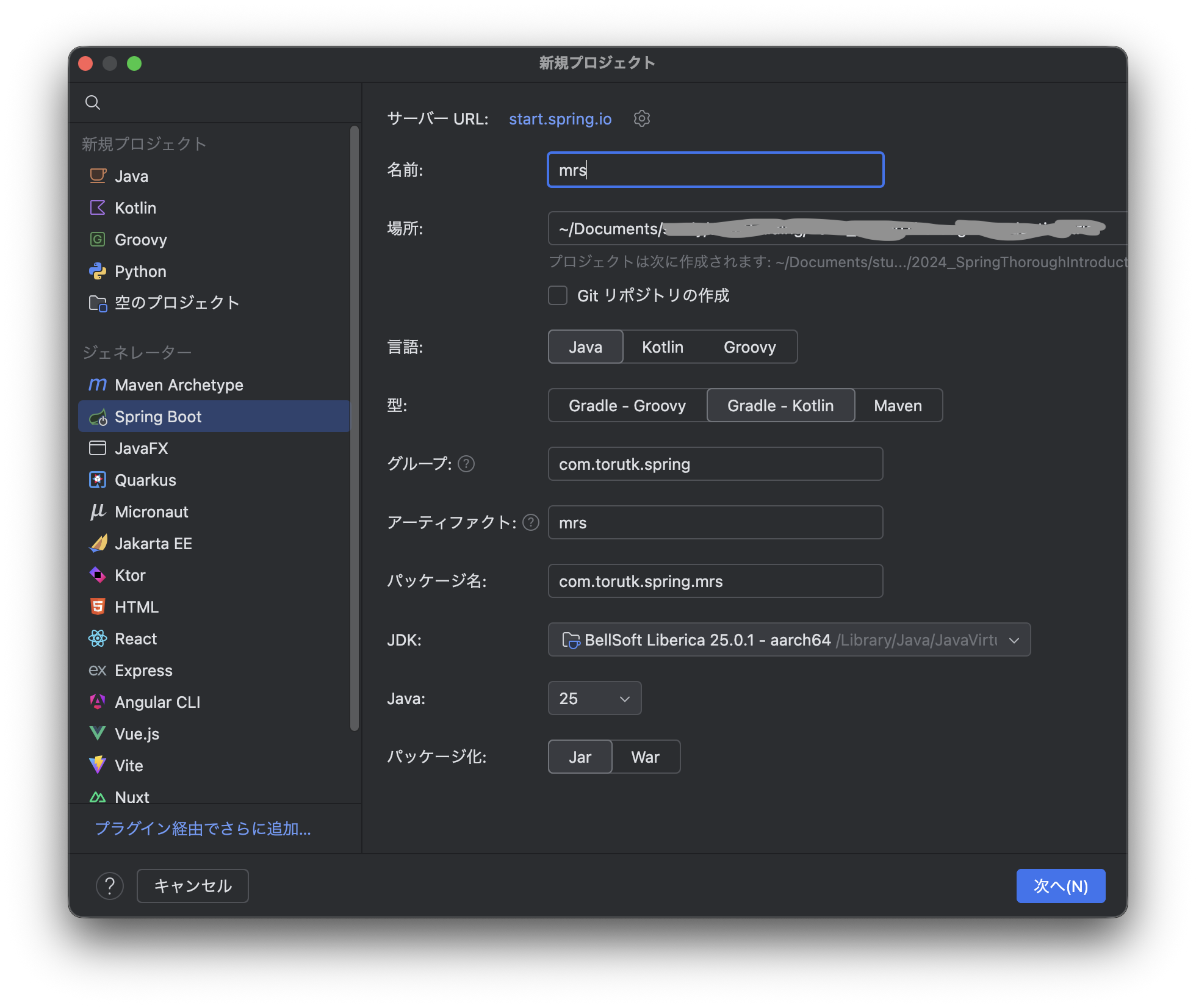
Task: Click the question mark help button at bottom
Action: point(110,886)
